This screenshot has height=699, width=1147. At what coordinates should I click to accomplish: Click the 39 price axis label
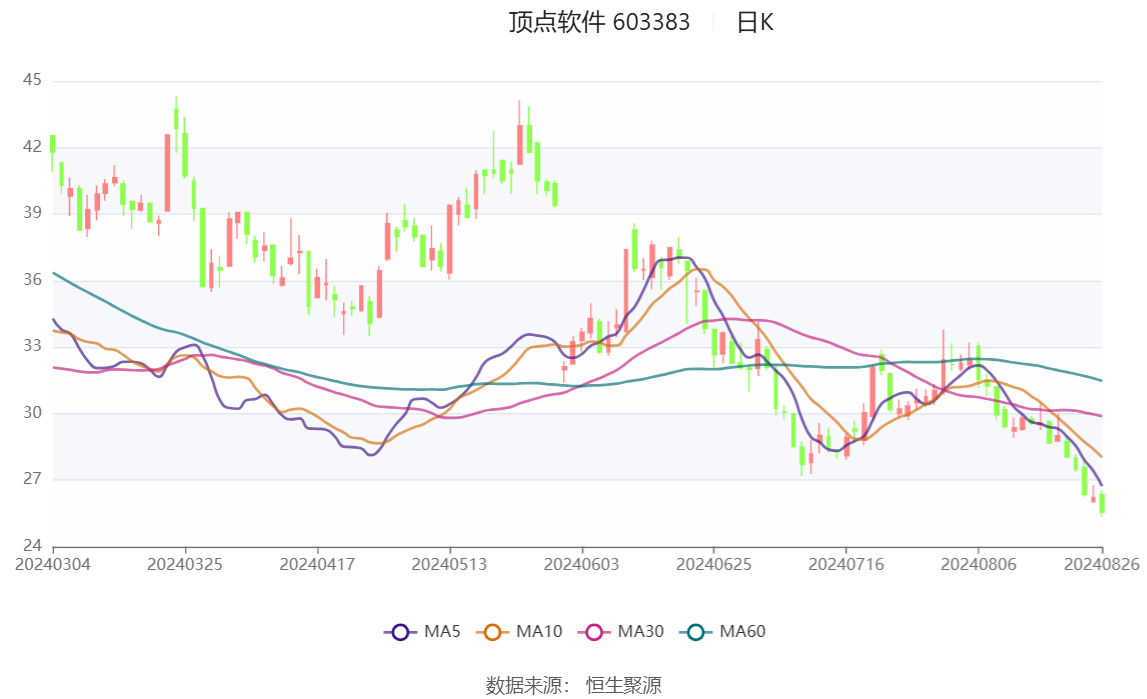tap(32, 213)
